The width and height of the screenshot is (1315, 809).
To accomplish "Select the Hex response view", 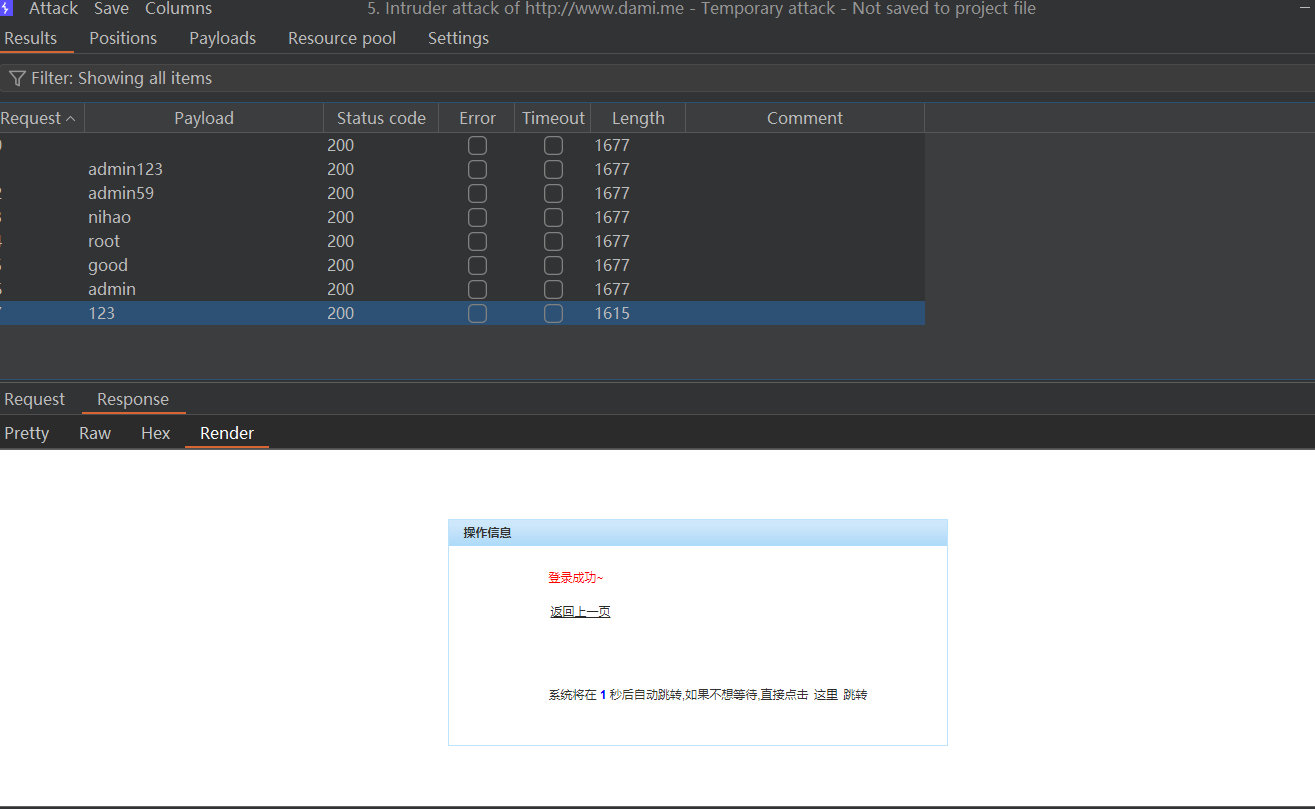I will tap(155, 432).
